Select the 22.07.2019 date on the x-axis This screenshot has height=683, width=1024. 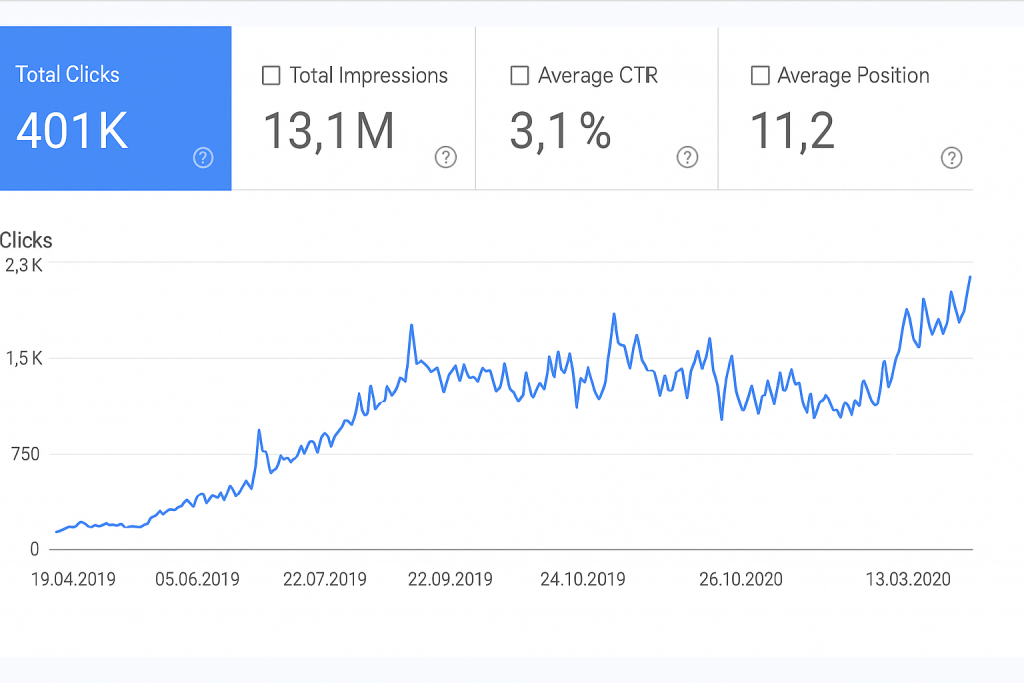[x=324, y=579]
